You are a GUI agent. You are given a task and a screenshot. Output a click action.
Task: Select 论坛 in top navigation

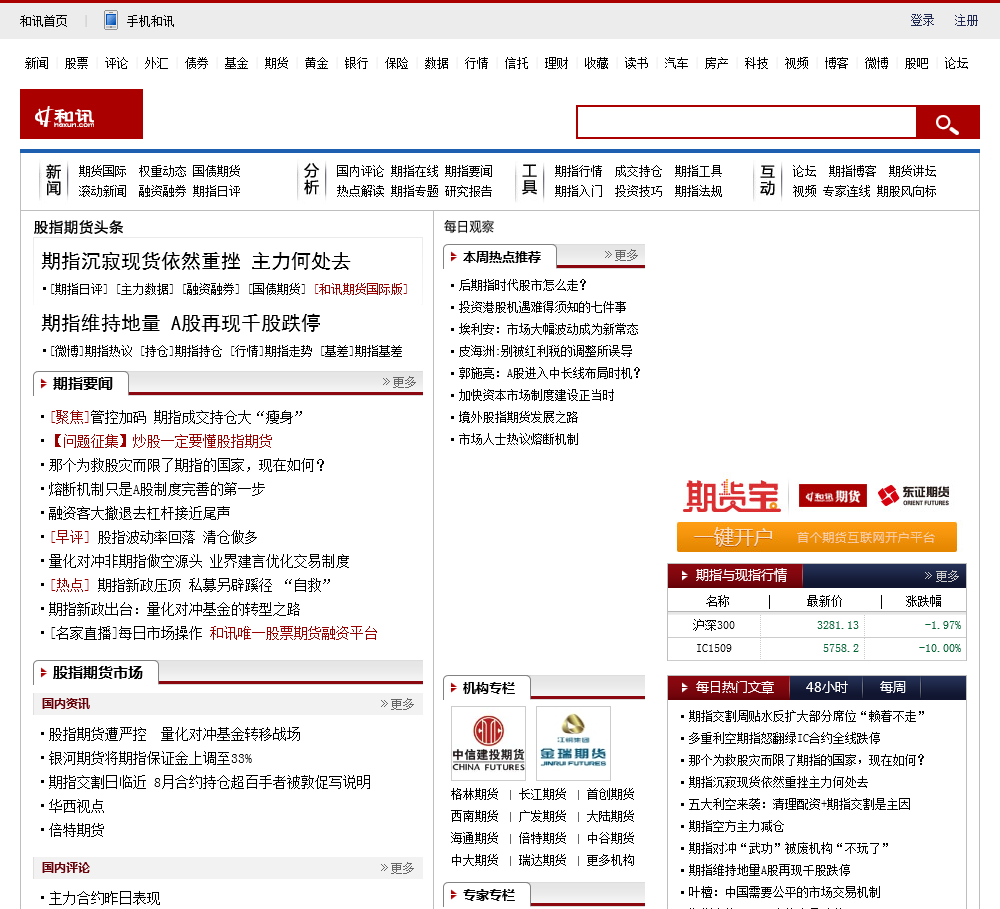pos(956,63)
